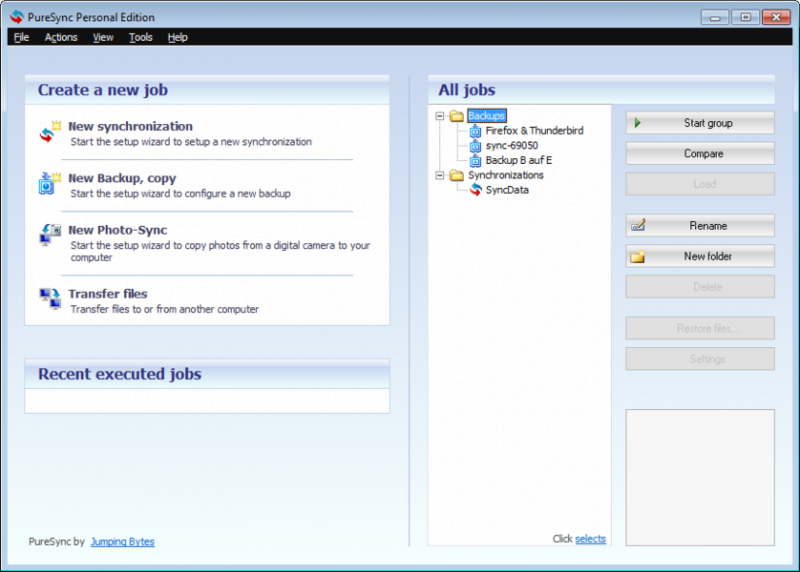Viewport: 800px width, 572px height.
Task: Click the Load button
Action: 700,184
